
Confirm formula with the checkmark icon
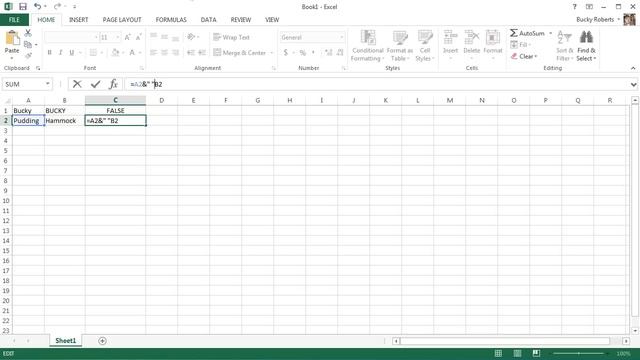[x=96, y=84]
